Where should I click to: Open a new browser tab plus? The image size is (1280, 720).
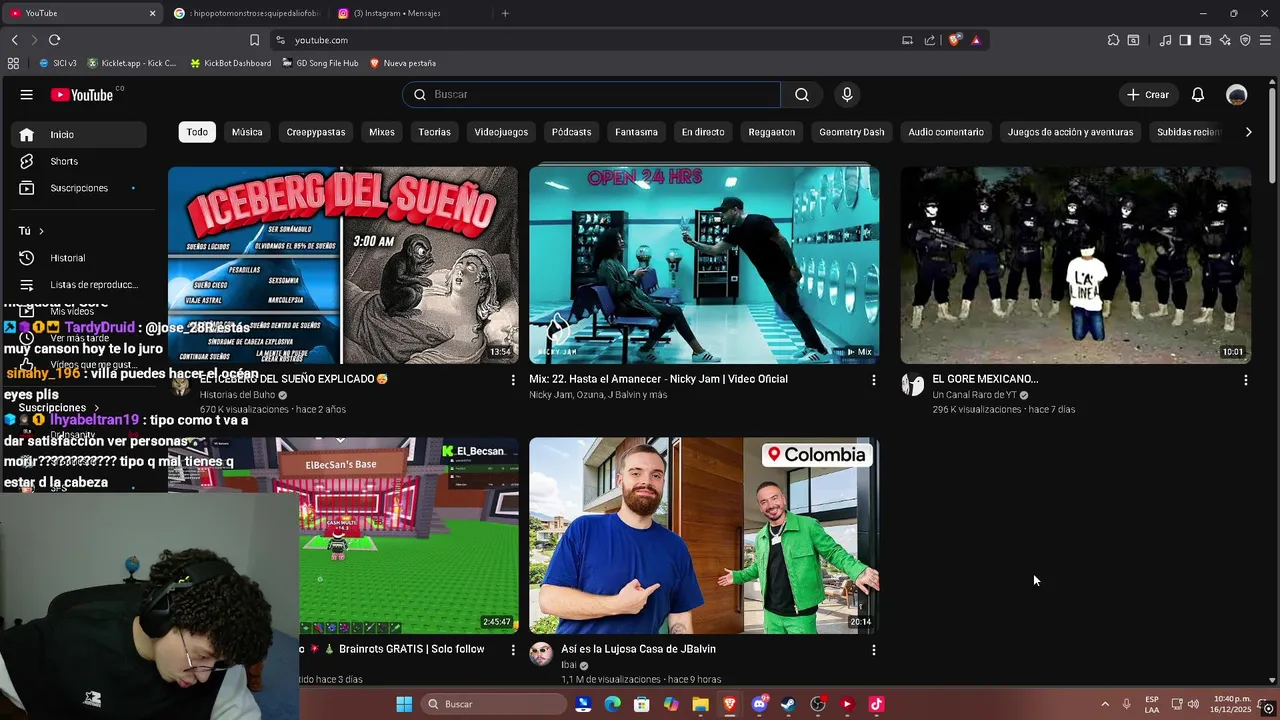505,13
